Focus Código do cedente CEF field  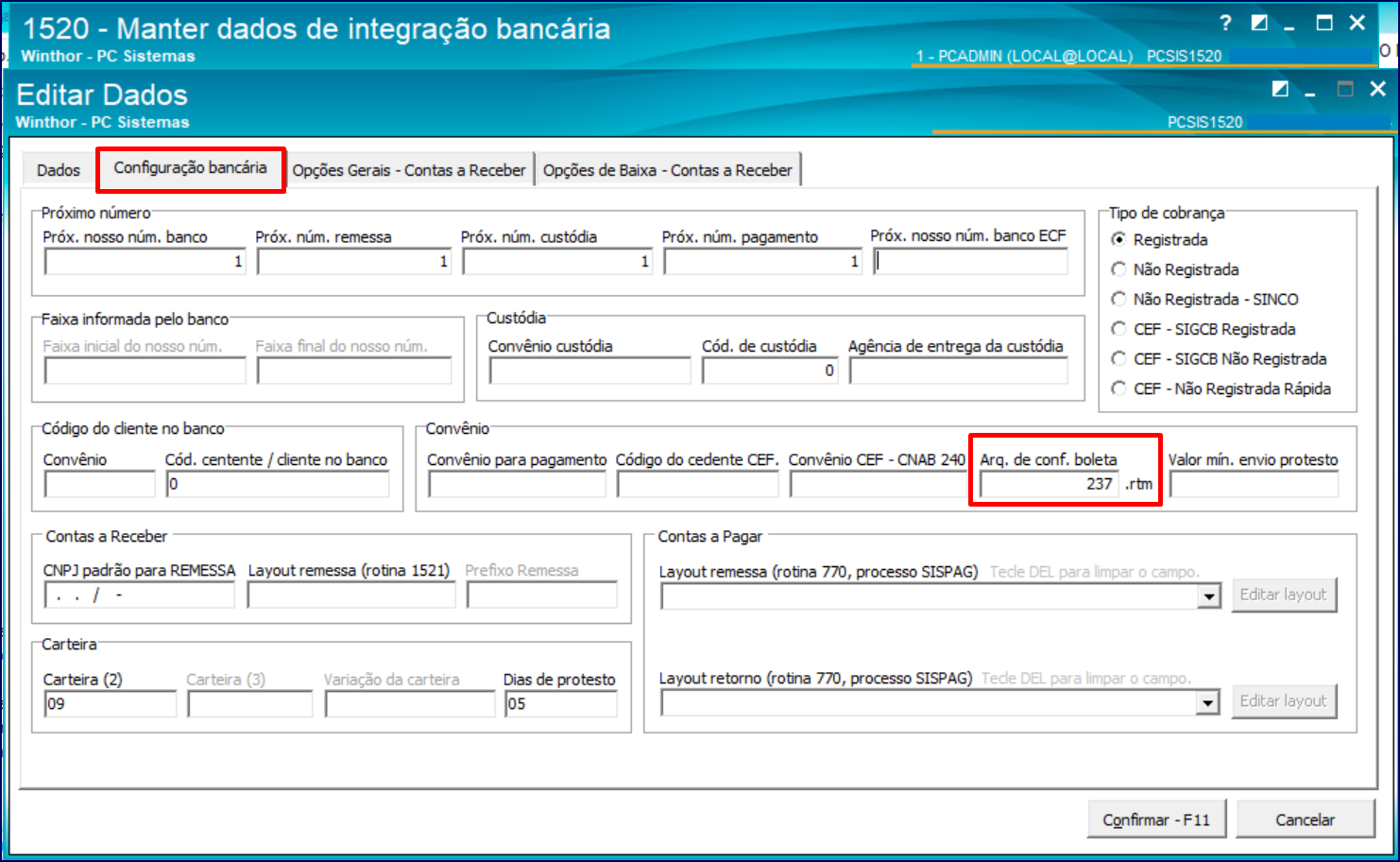point(698,485)
